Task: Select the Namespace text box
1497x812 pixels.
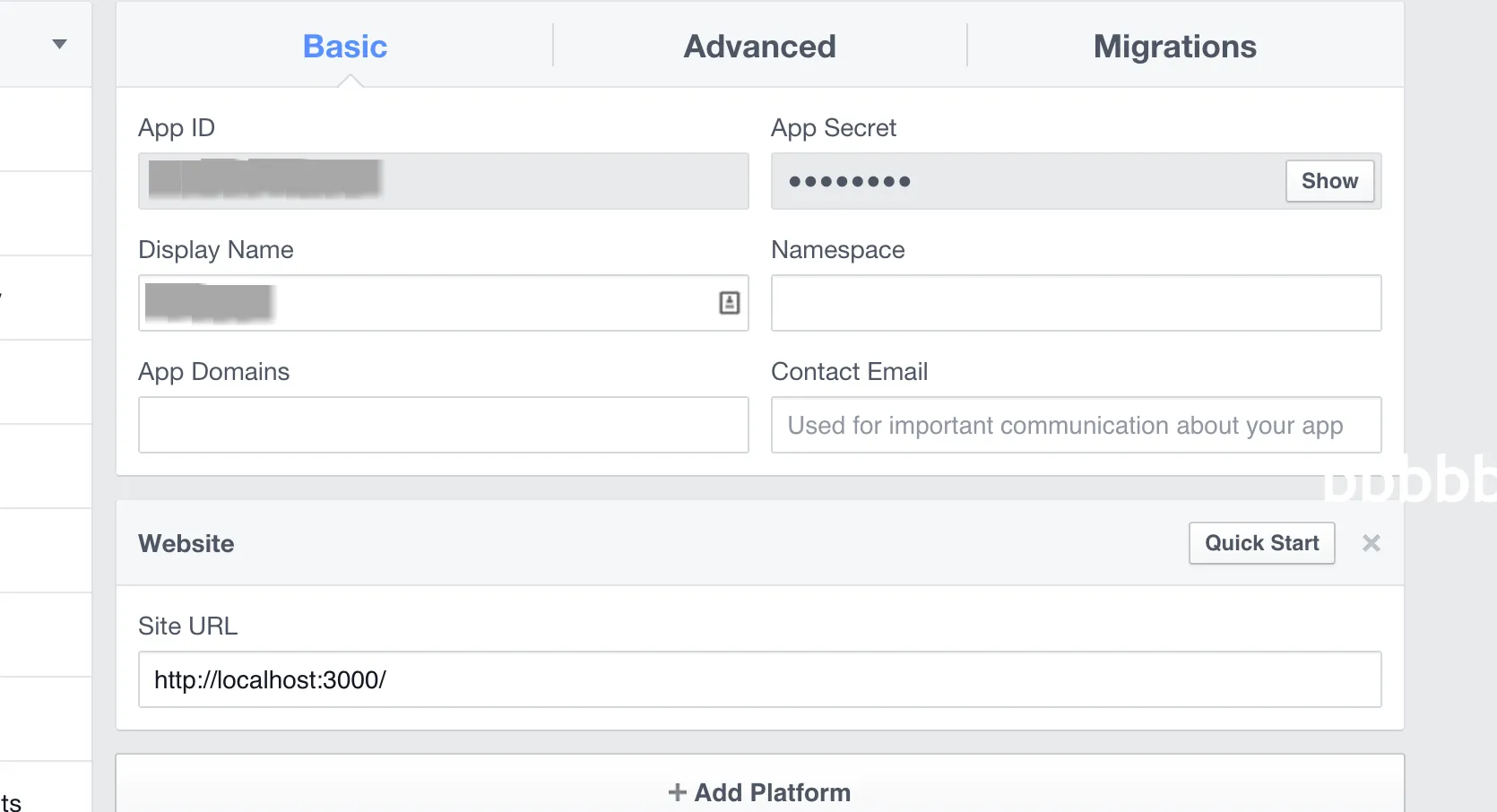Action: (1076, 303)
